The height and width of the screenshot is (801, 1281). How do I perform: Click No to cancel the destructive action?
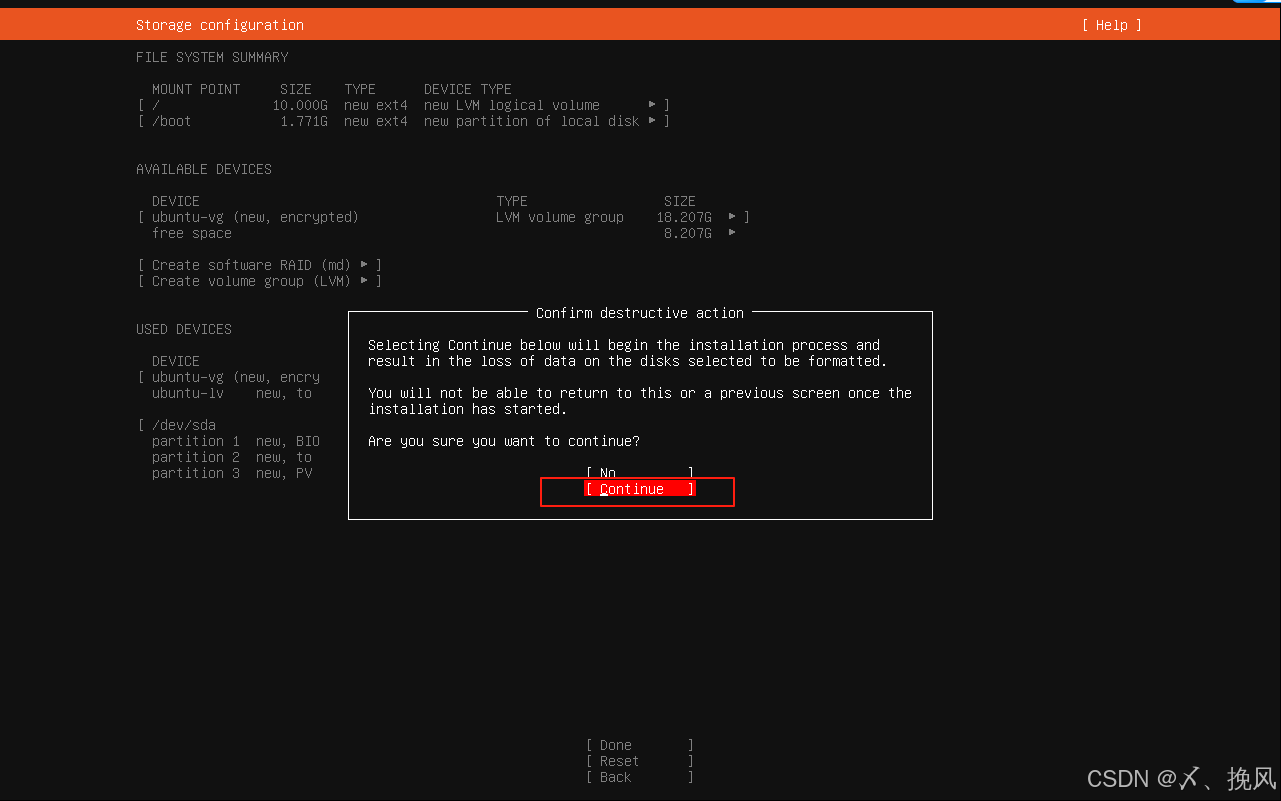[x=638, y=472]
